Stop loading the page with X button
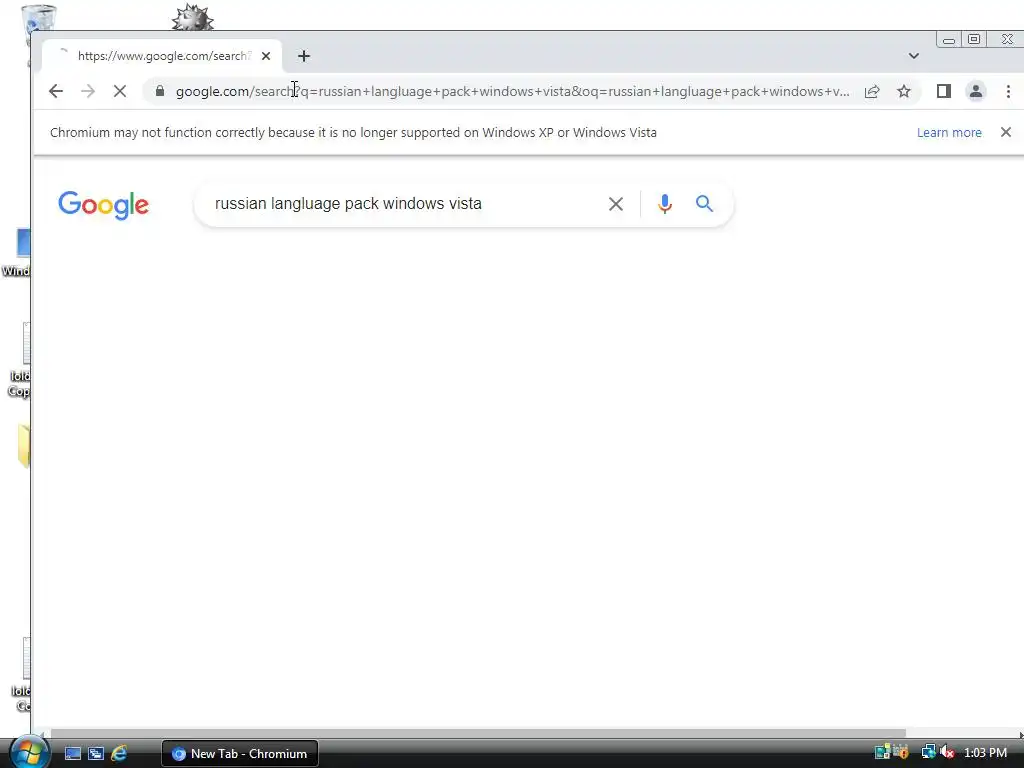 click(120, 91)
